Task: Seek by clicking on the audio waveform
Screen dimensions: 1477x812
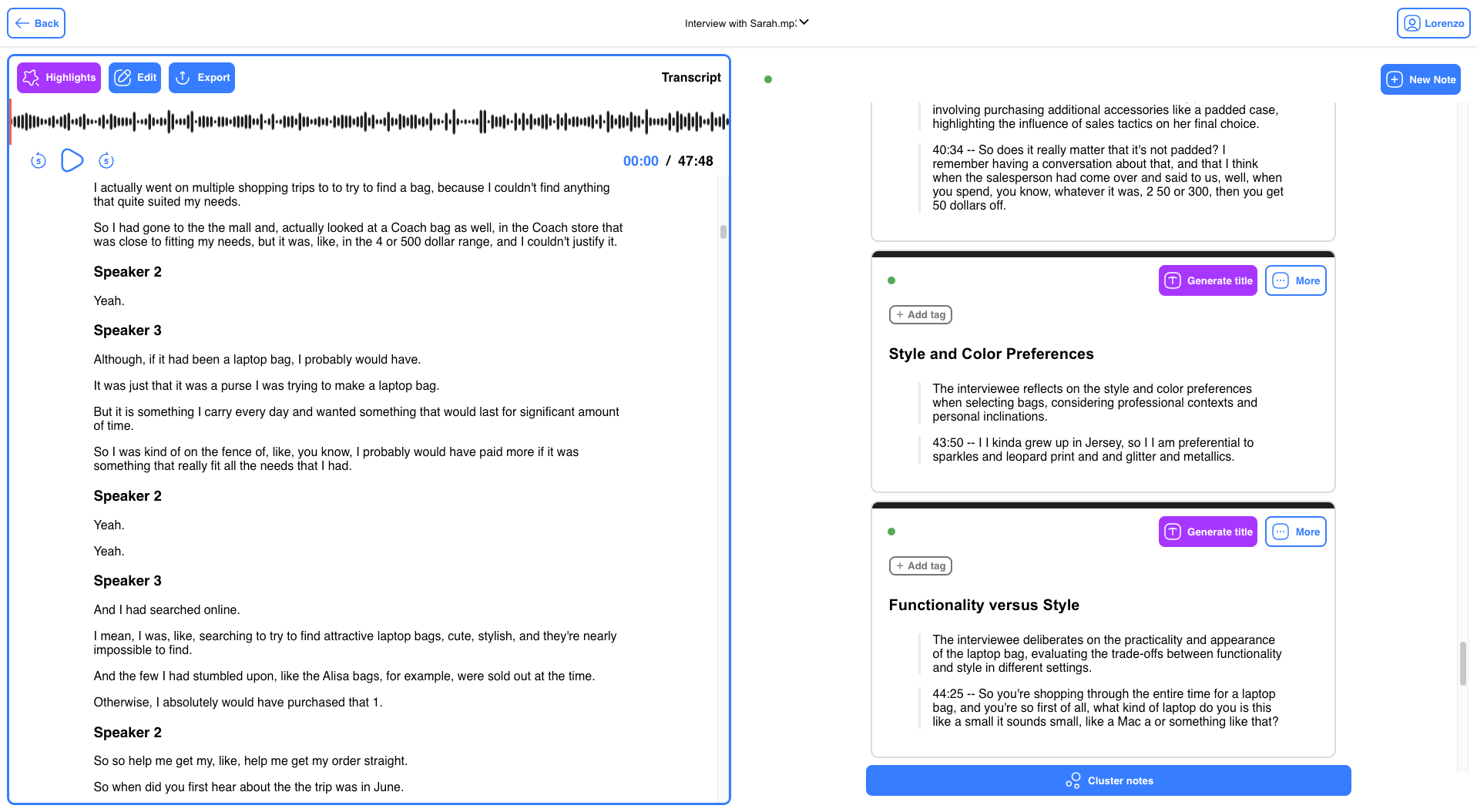Action: click(370, 121)
